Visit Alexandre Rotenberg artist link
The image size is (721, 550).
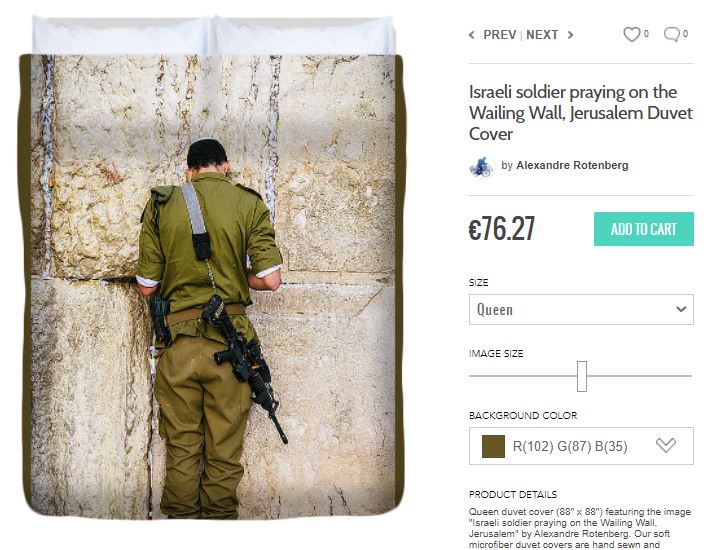click(572, 166)
